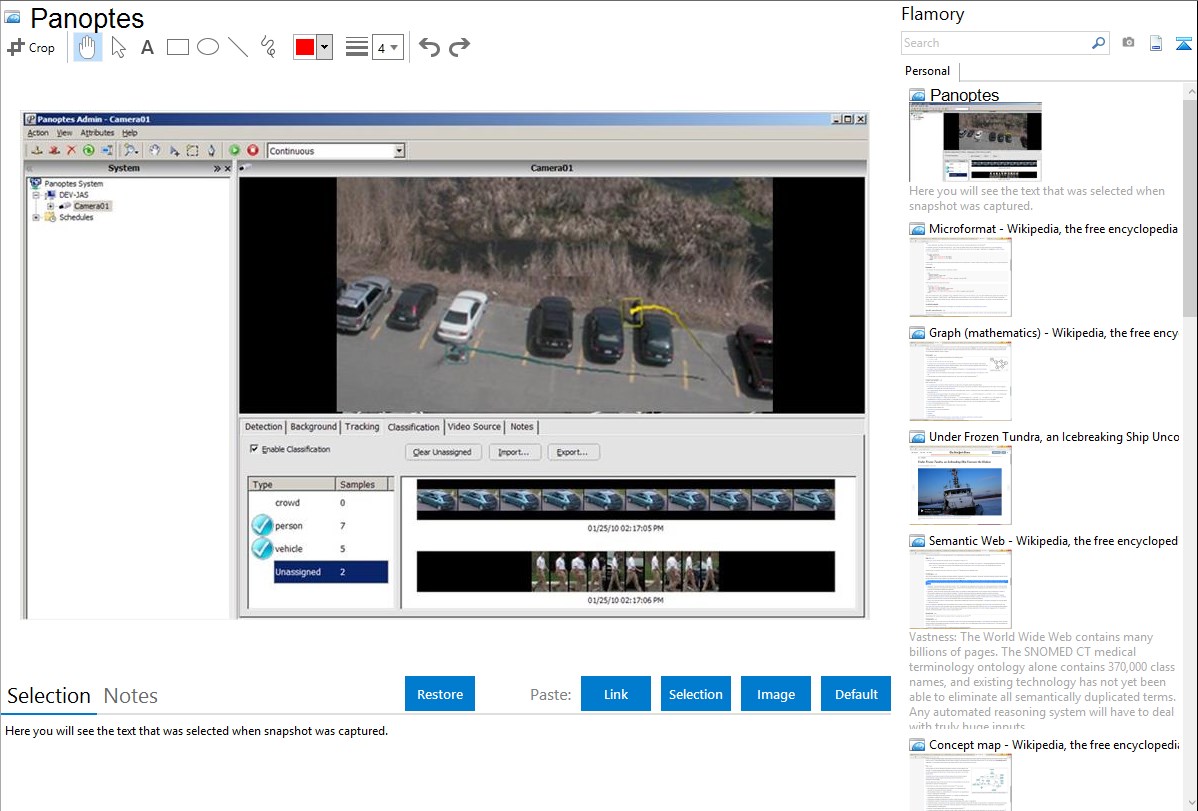The height and width of the screenshot is (811, 1198).
Task: Pick the ellipse shape tool
Action: coord(208,47)
